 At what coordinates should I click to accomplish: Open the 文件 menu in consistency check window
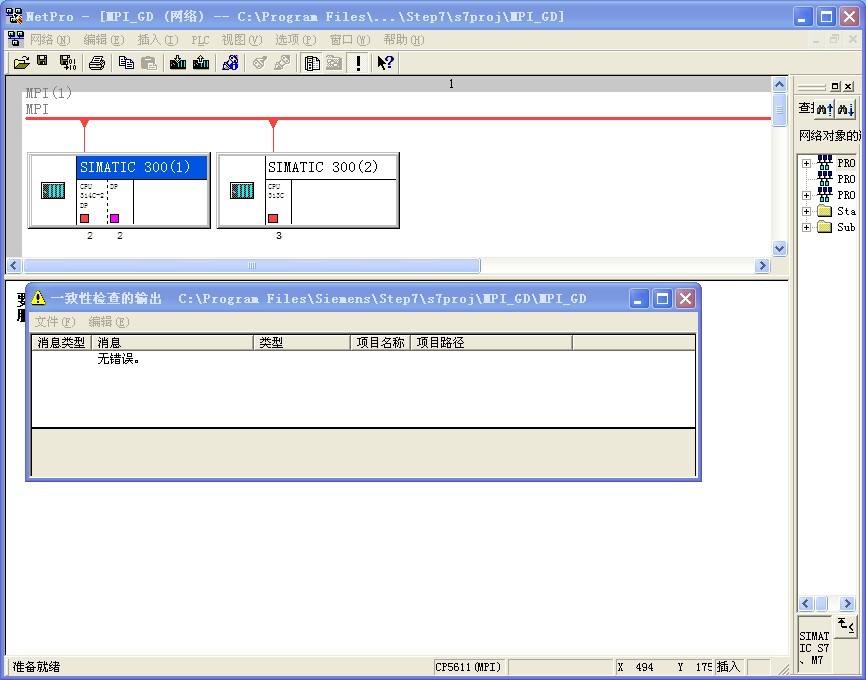point(54,322)
